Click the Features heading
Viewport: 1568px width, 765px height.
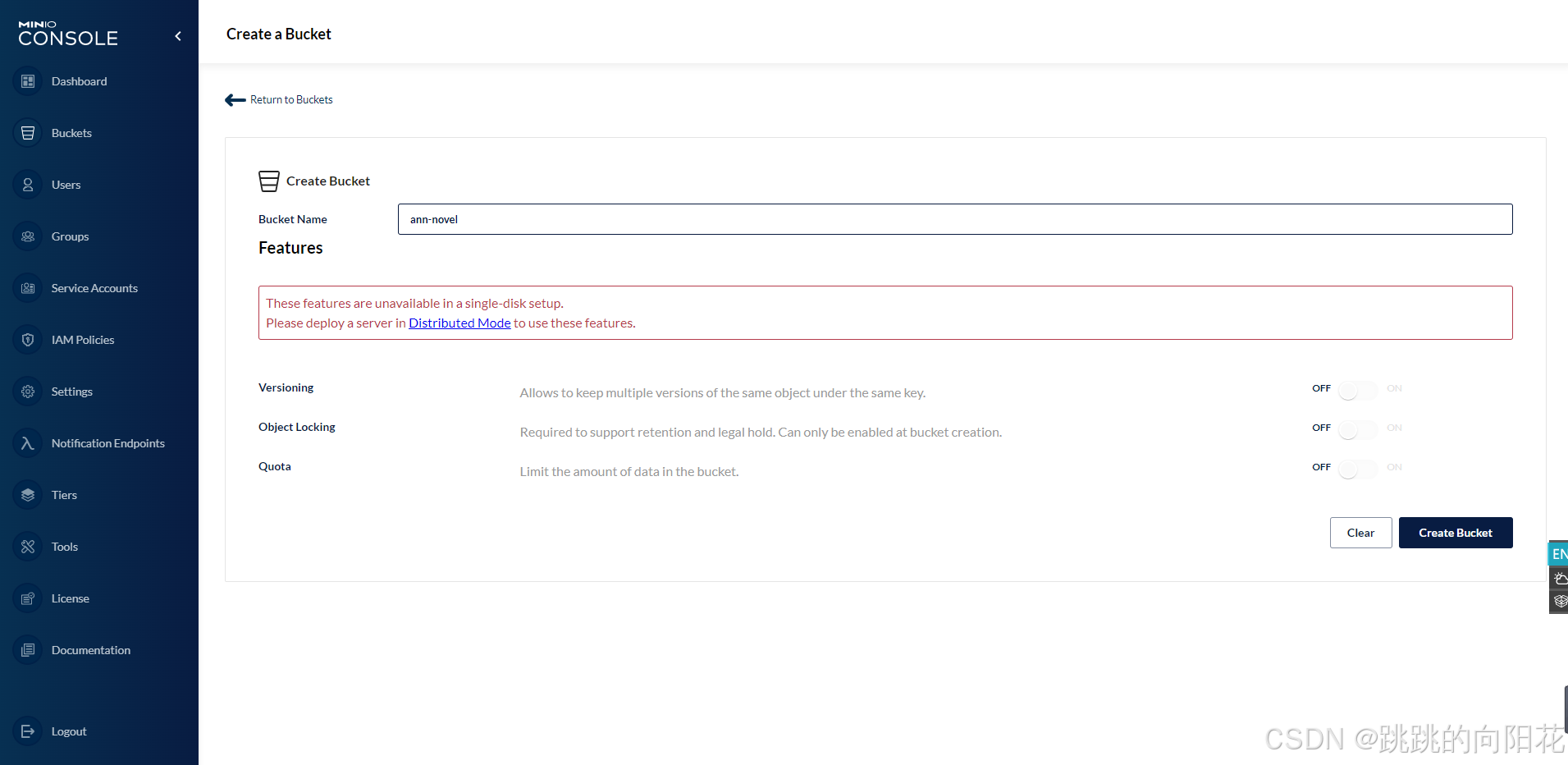pos(290,248)
